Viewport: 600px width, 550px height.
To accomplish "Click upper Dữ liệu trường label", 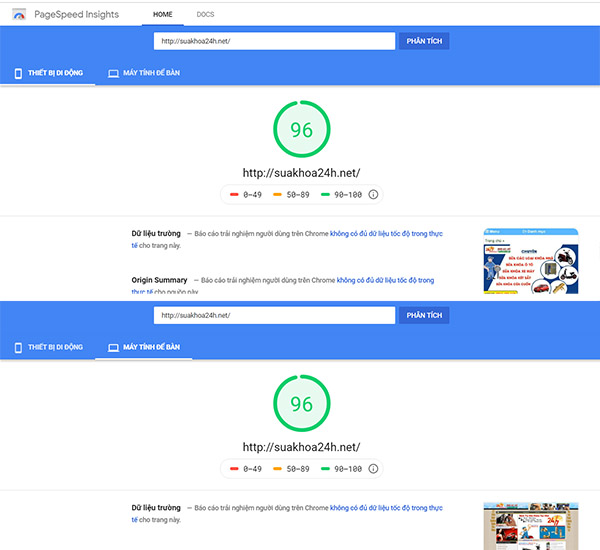I will 156,233.
